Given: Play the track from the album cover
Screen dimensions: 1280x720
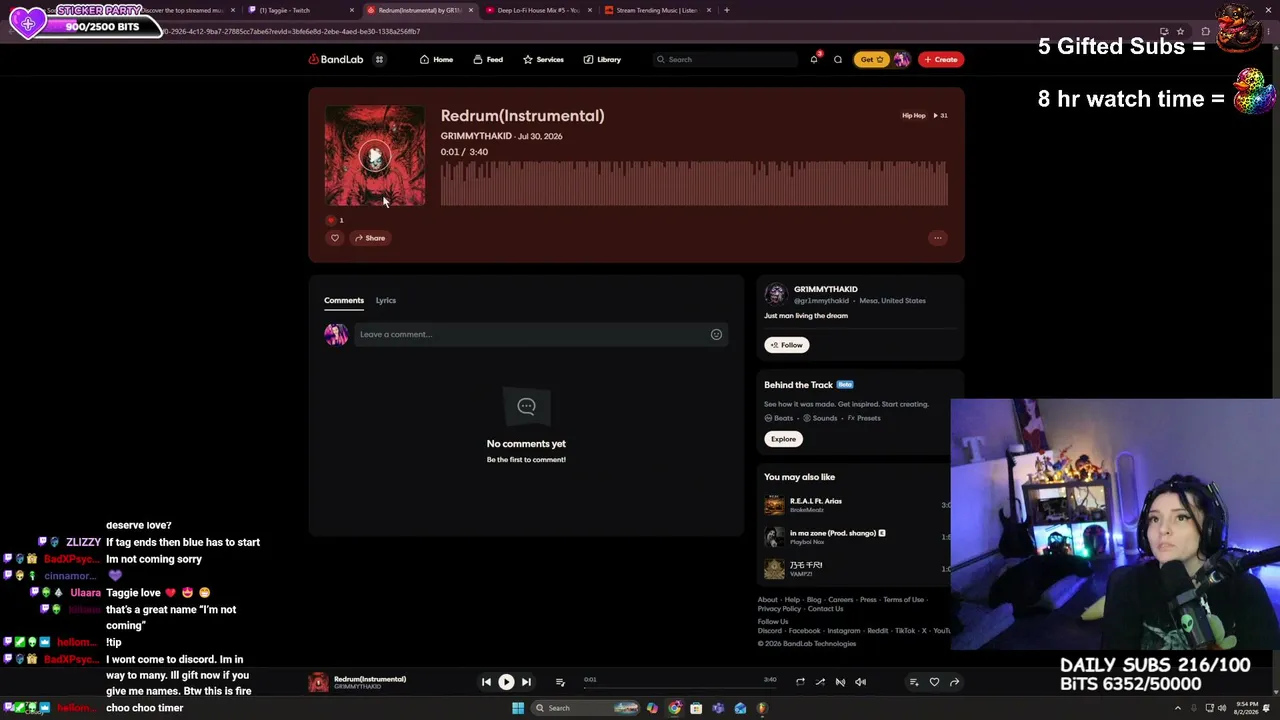Looking at the screenshot, I should (374, 156).
